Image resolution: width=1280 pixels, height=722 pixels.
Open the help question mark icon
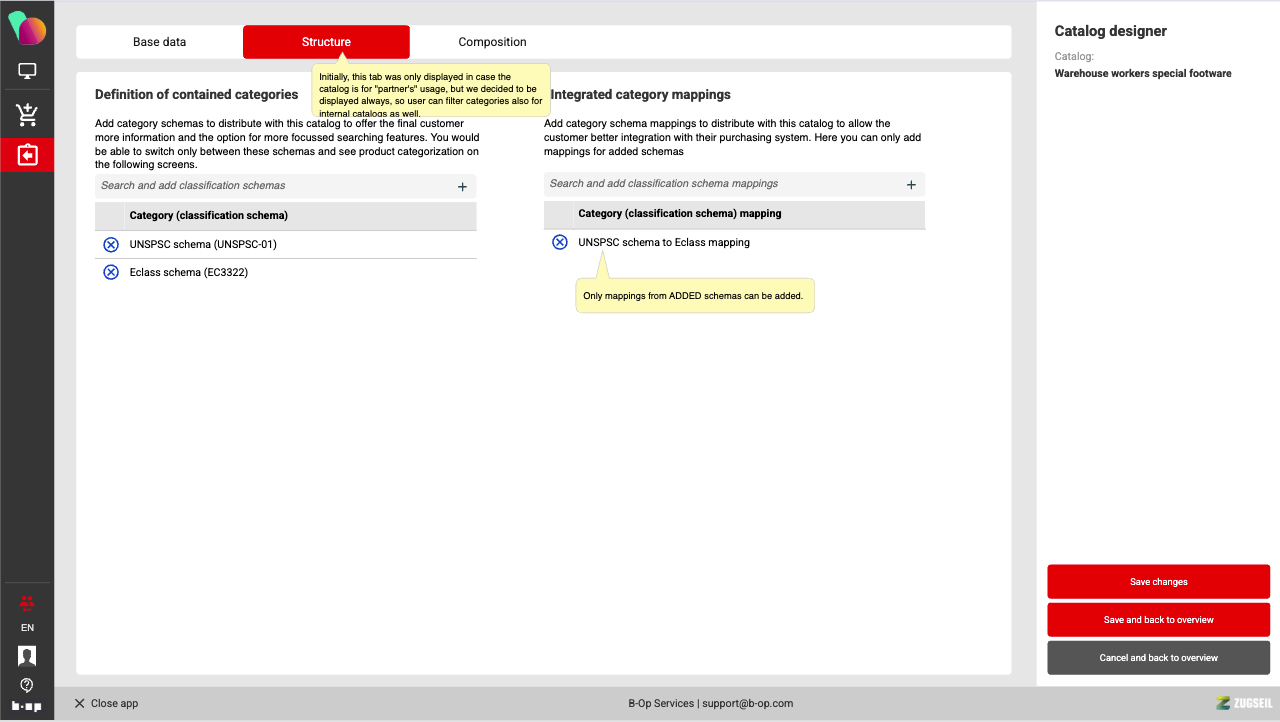(27, 685)
